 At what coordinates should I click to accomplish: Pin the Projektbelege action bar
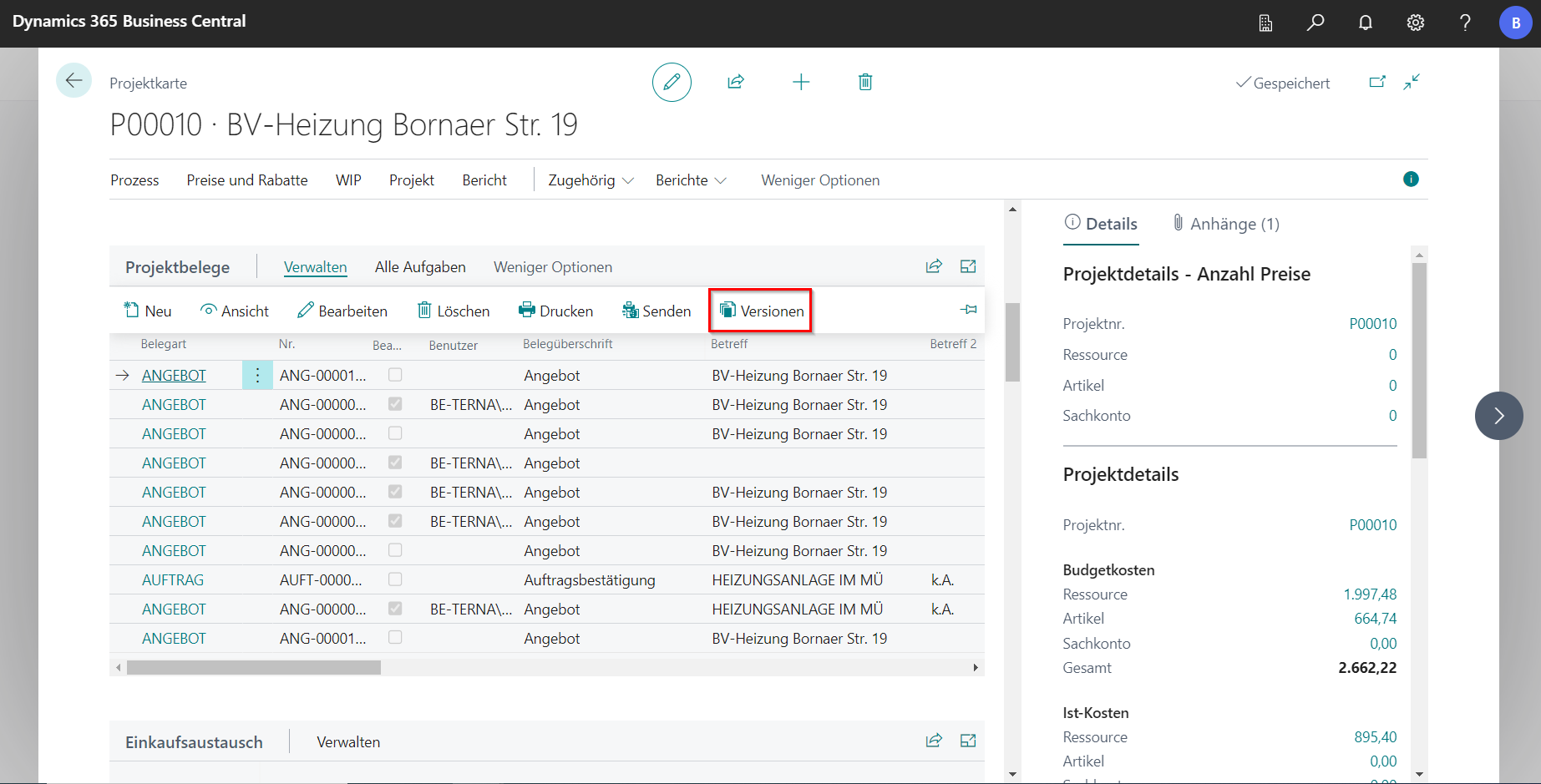[968, 310]
